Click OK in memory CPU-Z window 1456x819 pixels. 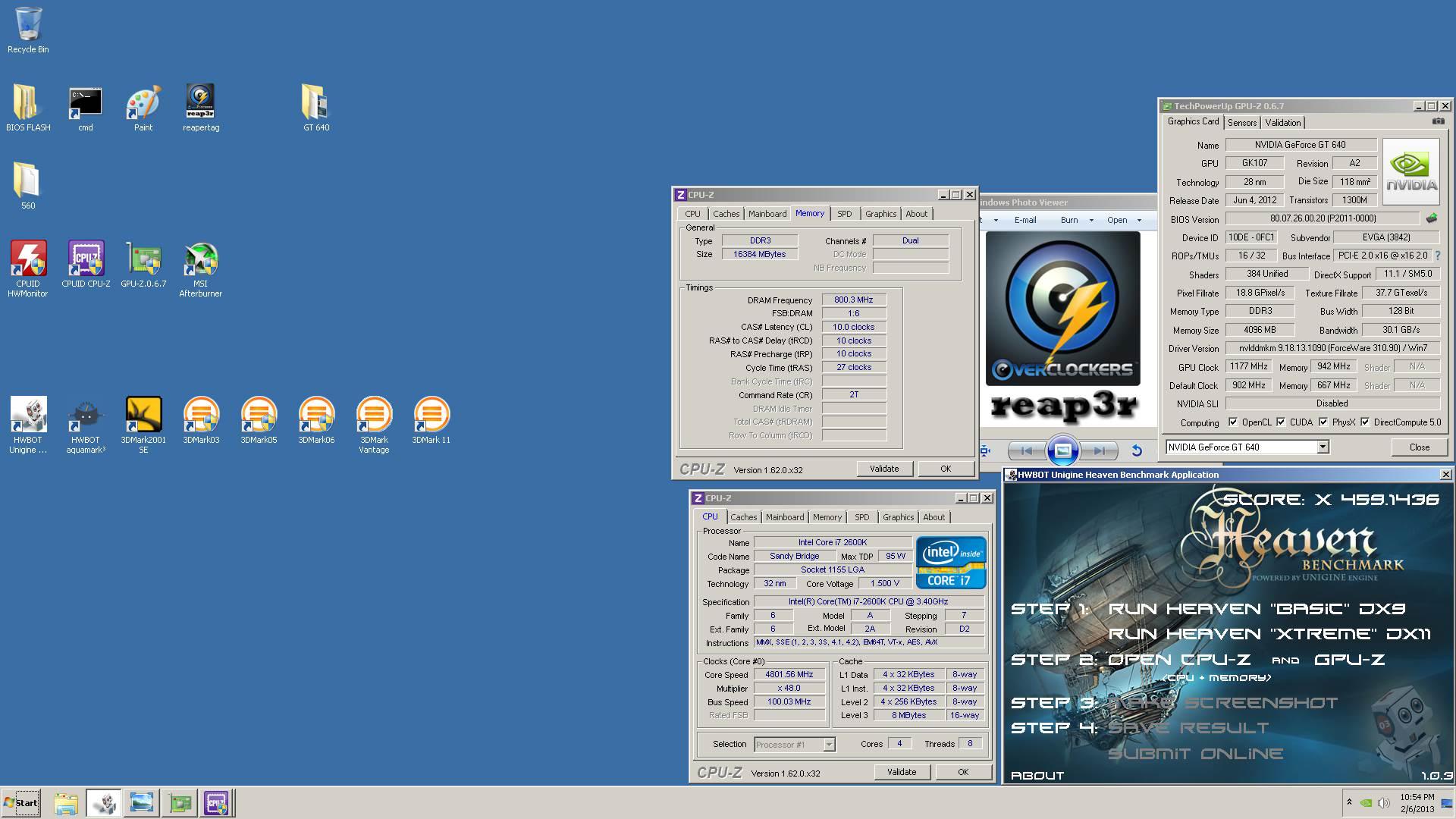click(946, 469)
